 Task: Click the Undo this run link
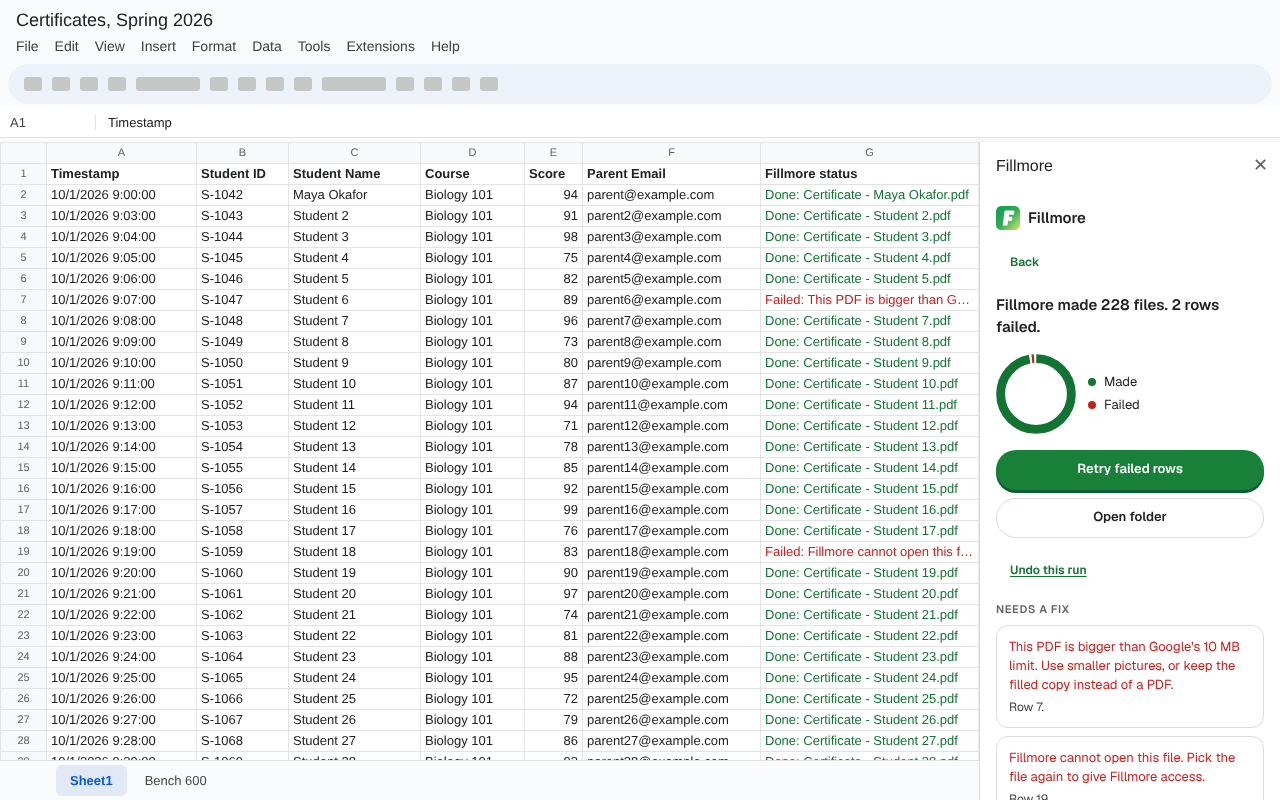pyautogui.click(x=1048, y=570)
